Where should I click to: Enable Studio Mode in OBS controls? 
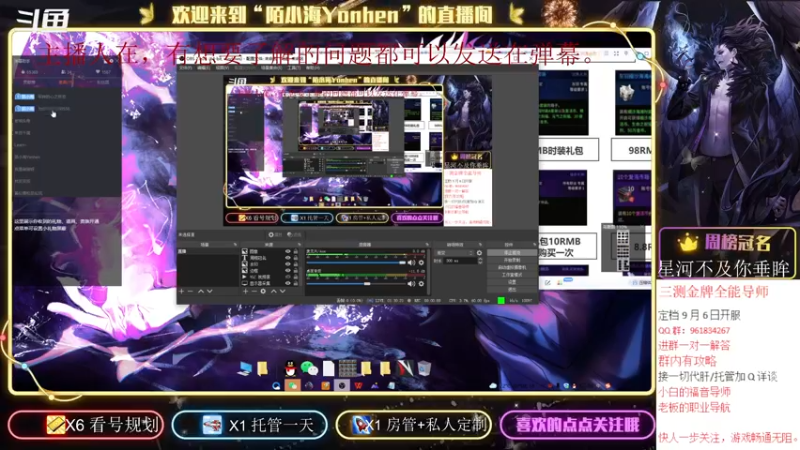512,274
